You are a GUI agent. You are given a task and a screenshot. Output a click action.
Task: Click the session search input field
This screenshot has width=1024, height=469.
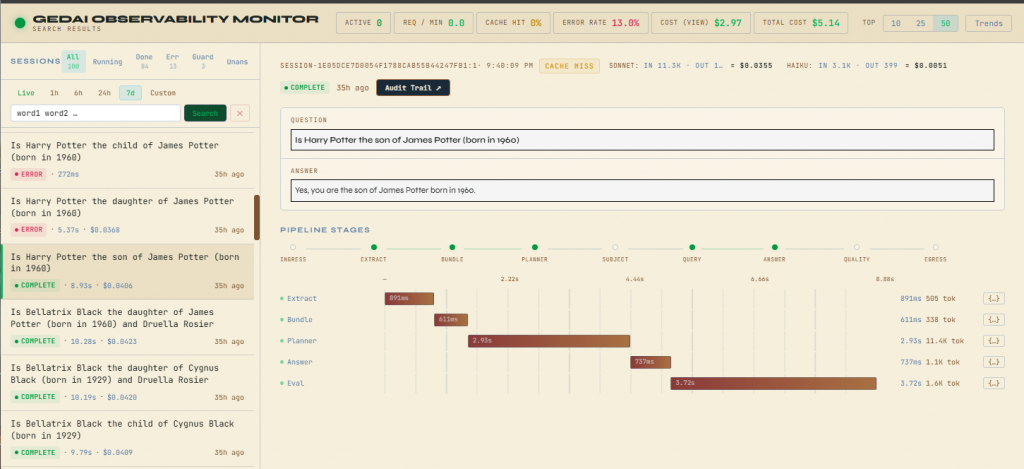[96, 113]
